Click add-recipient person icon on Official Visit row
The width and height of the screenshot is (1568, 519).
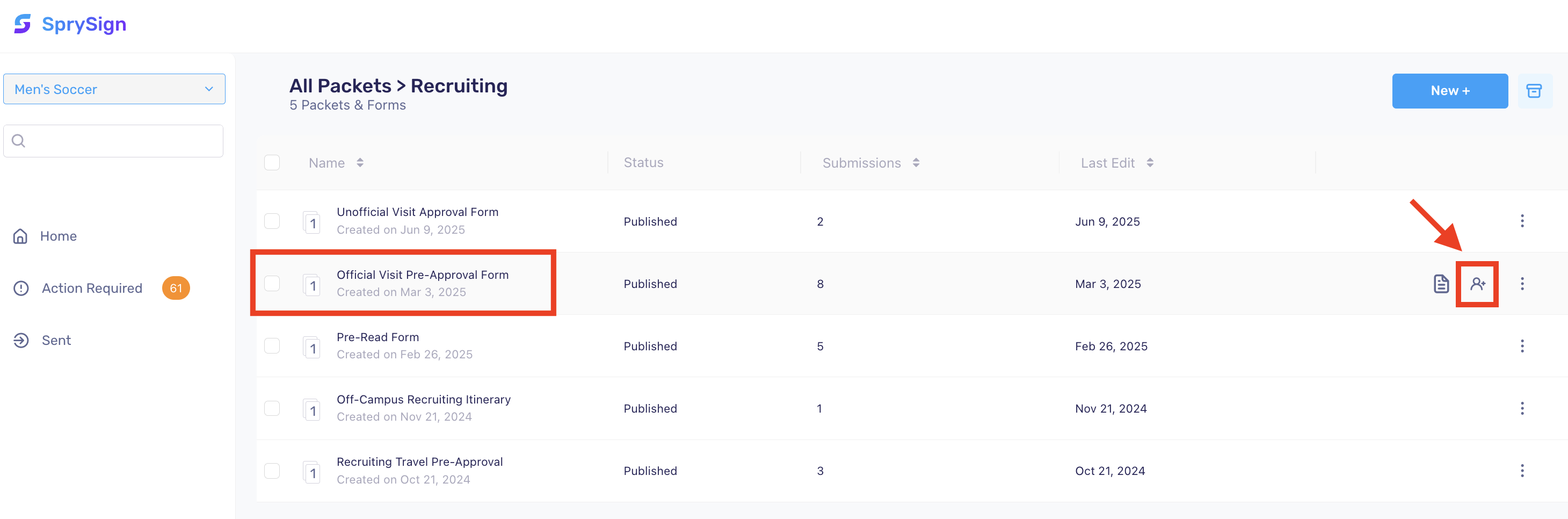click(1477, 284)
